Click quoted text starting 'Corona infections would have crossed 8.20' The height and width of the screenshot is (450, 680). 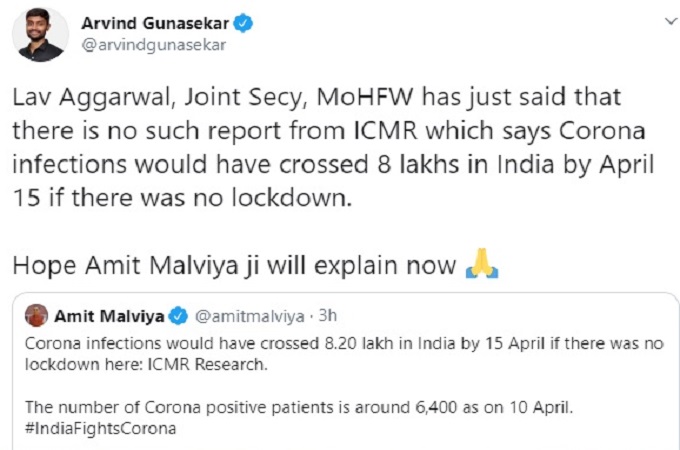tap(340, 343)
